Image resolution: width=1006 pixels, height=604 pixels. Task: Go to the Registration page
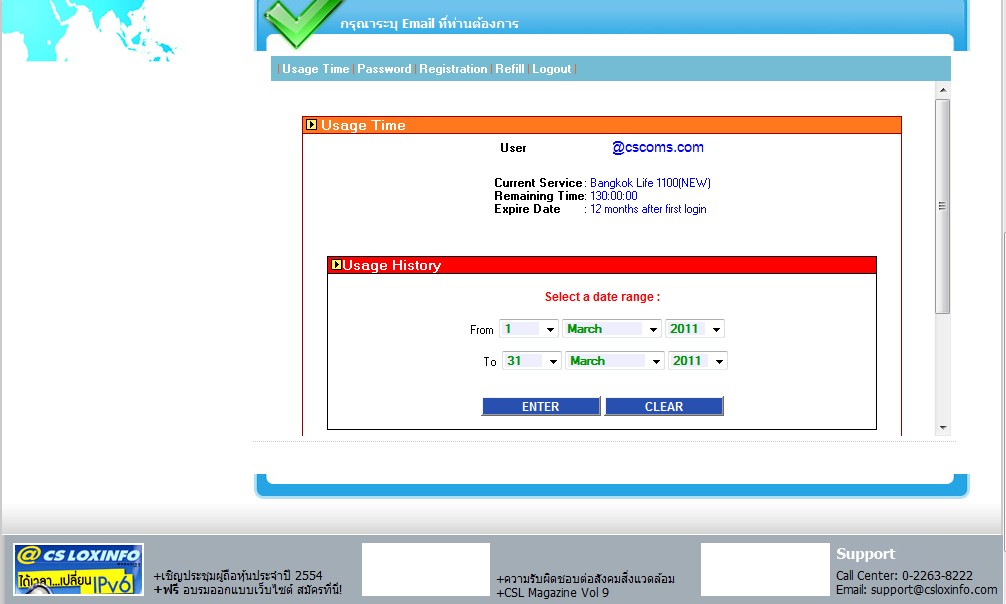coord(453,69)
